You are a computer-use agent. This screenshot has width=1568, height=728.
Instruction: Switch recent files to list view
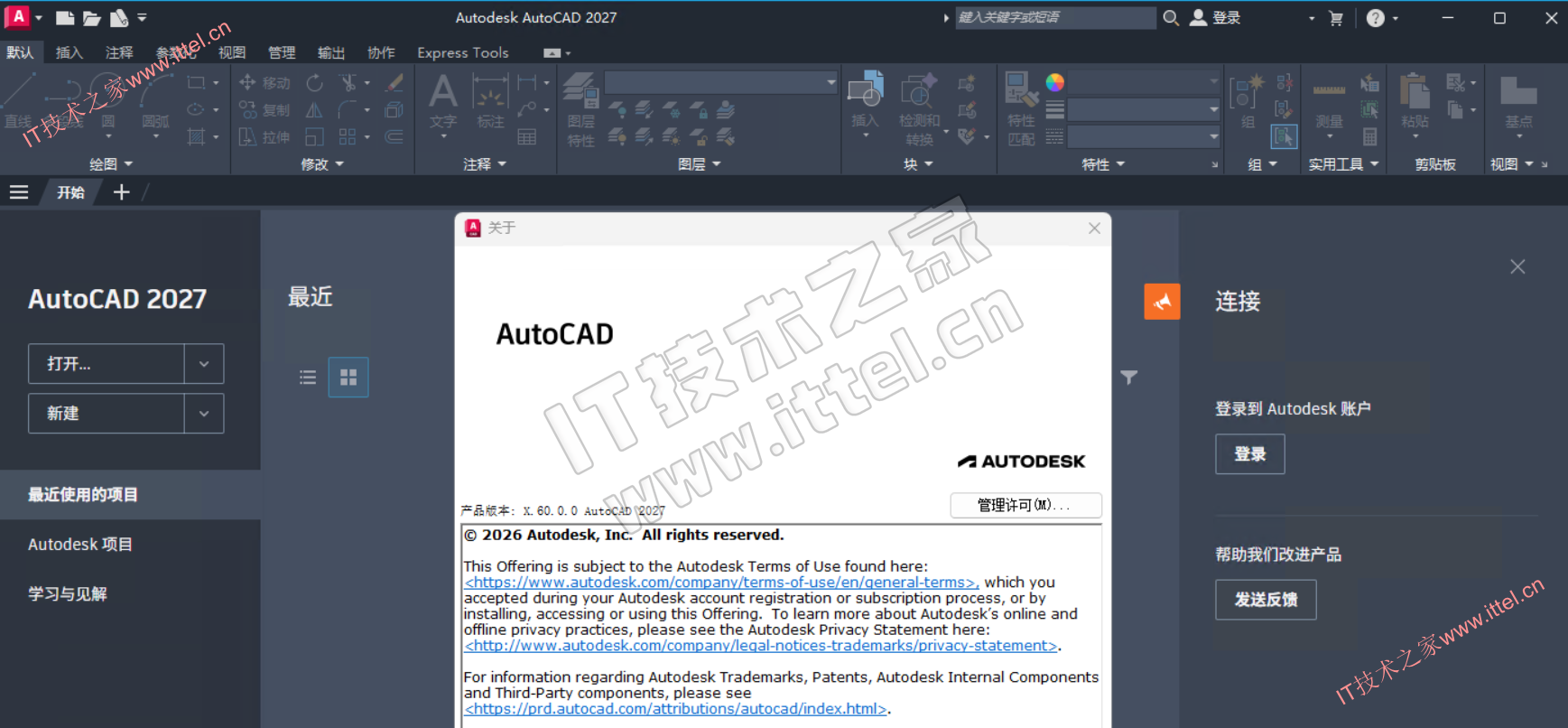click(308, 378)
